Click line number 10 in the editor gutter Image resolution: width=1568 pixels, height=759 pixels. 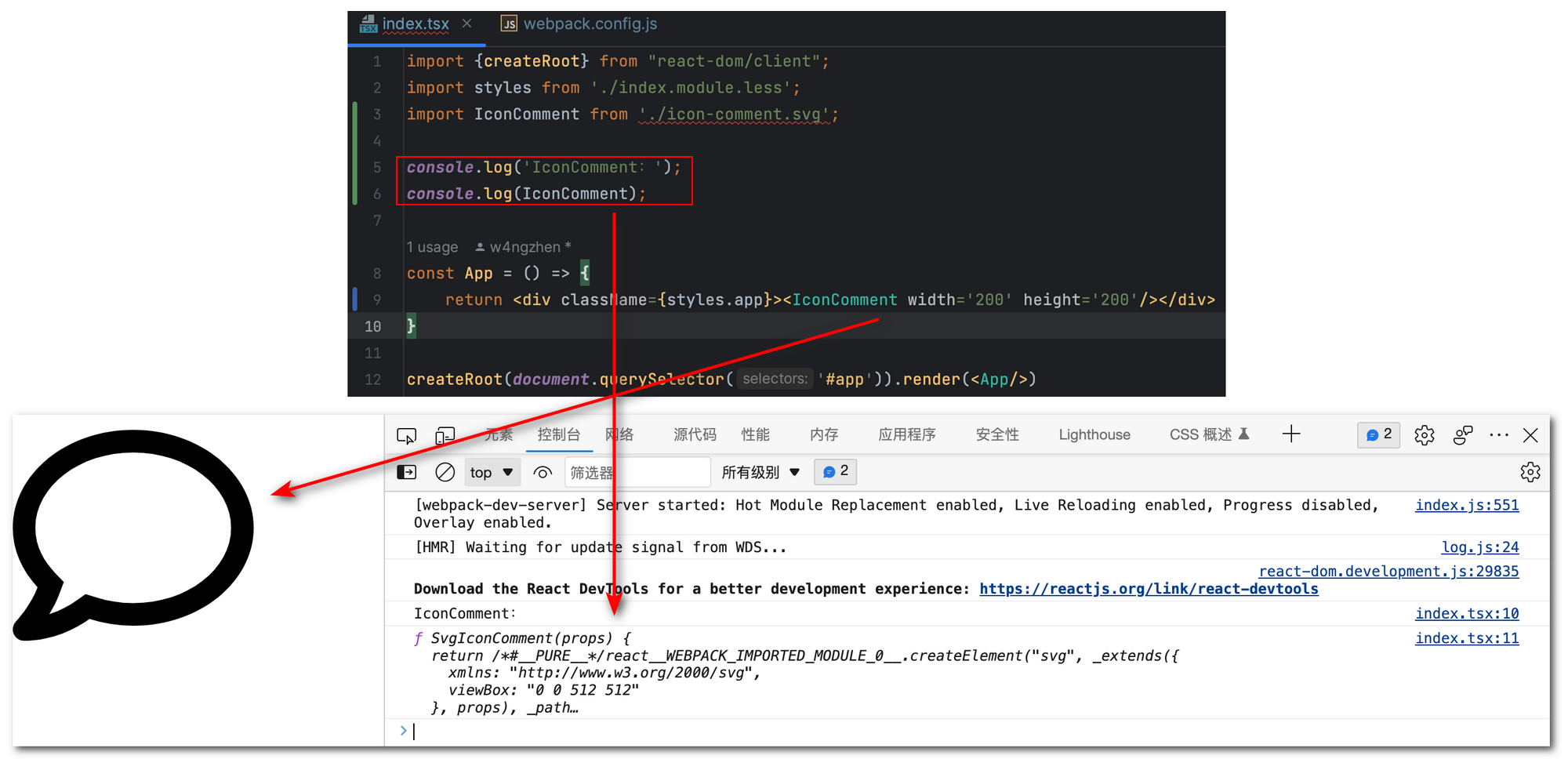[373, 326]
